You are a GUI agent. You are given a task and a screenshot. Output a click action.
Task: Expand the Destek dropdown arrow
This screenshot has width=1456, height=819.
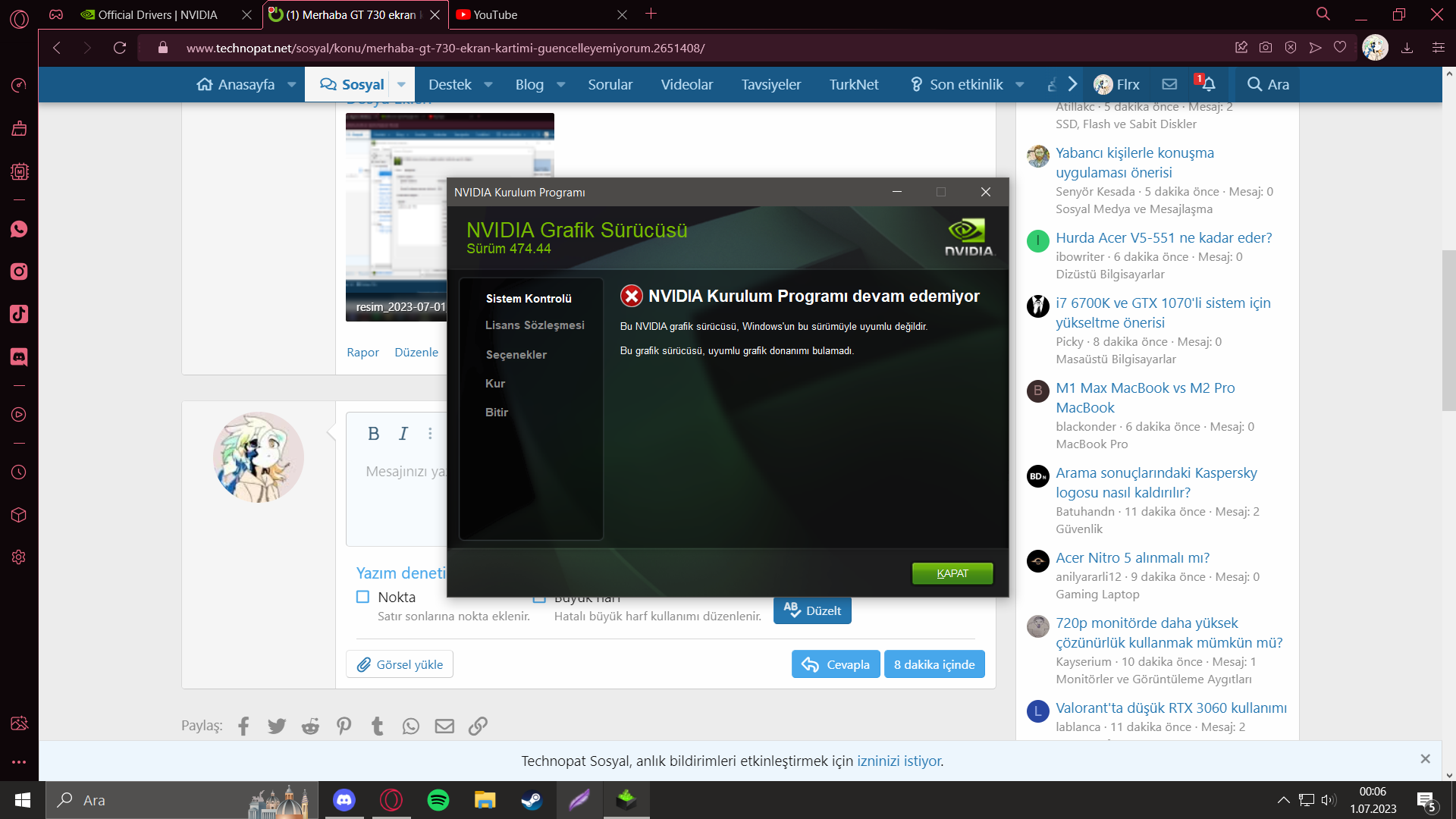coord(488,85)
